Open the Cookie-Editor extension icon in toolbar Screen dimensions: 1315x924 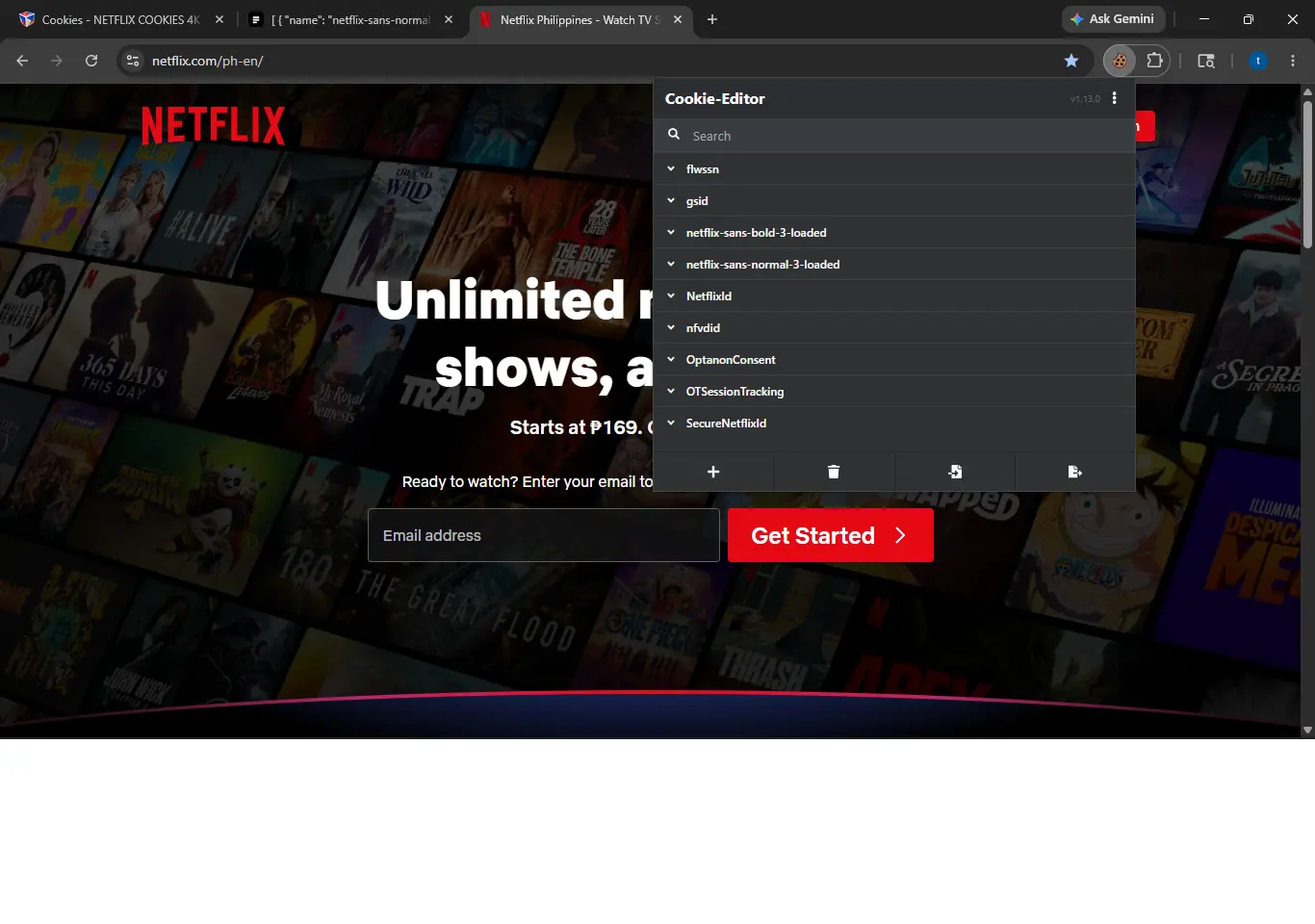click(x=1120, y=61)
